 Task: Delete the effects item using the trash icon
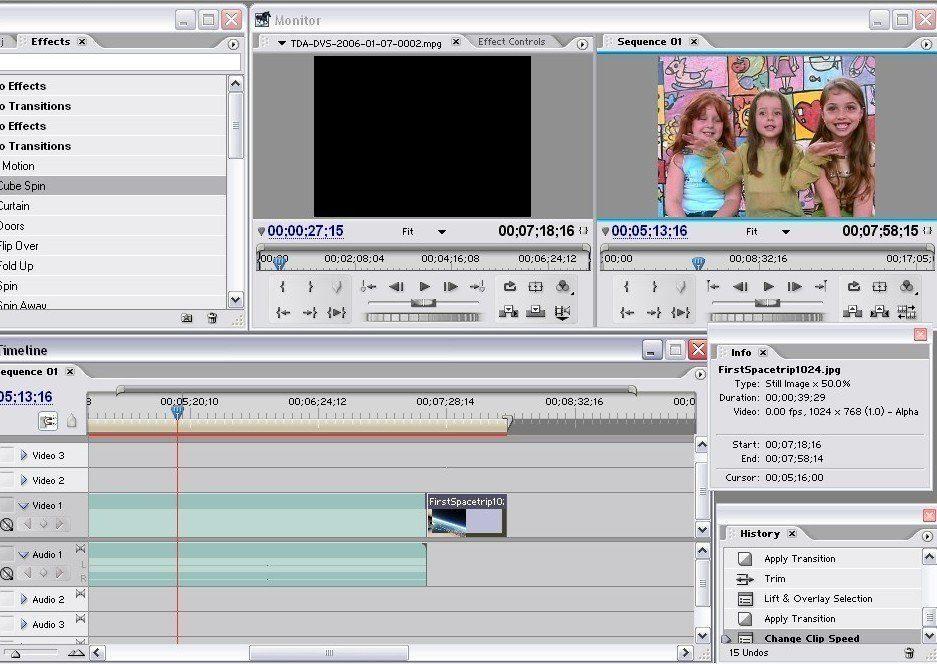[212, 318]
